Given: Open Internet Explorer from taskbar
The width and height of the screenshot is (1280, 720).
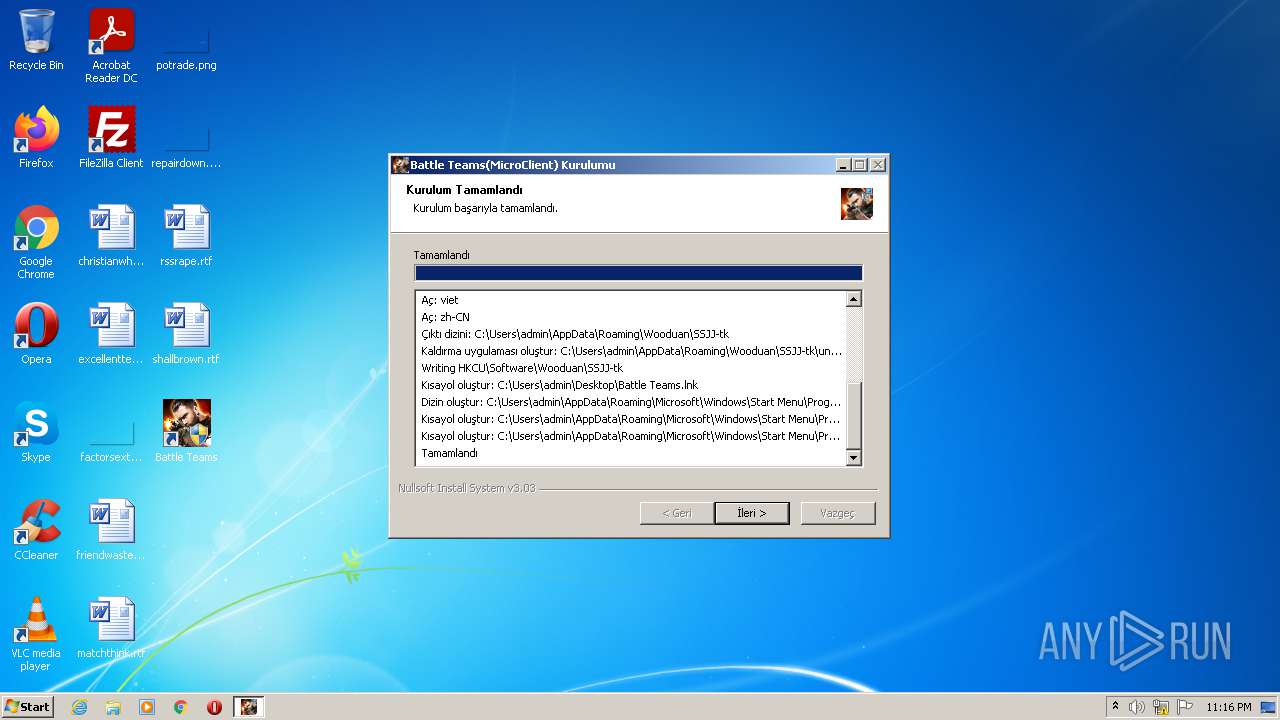Looking at the screenshot, I should click(79, 707).
